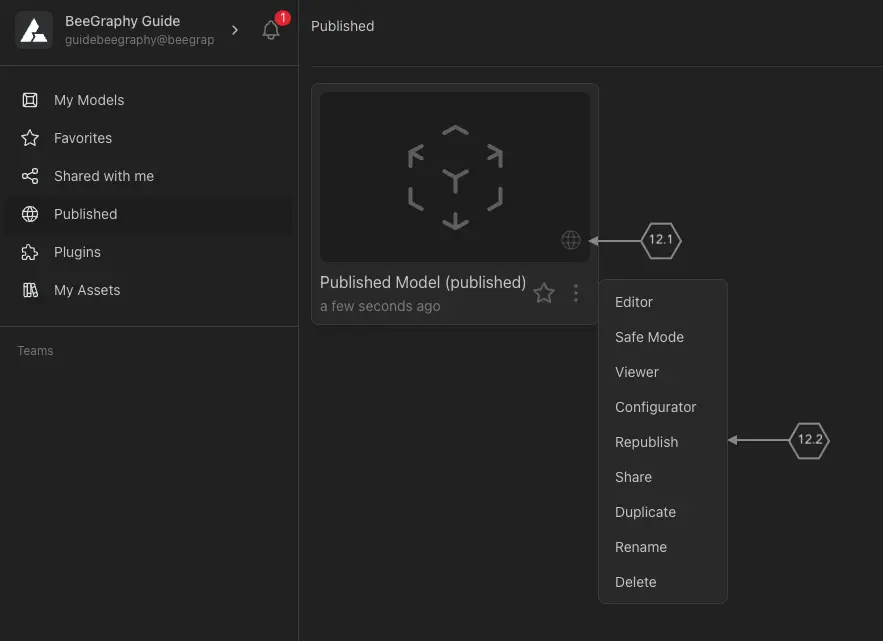Click the Published Model (published) title
Image resolution: width=883 pixels, height=641 pixels.
[422, 282]
